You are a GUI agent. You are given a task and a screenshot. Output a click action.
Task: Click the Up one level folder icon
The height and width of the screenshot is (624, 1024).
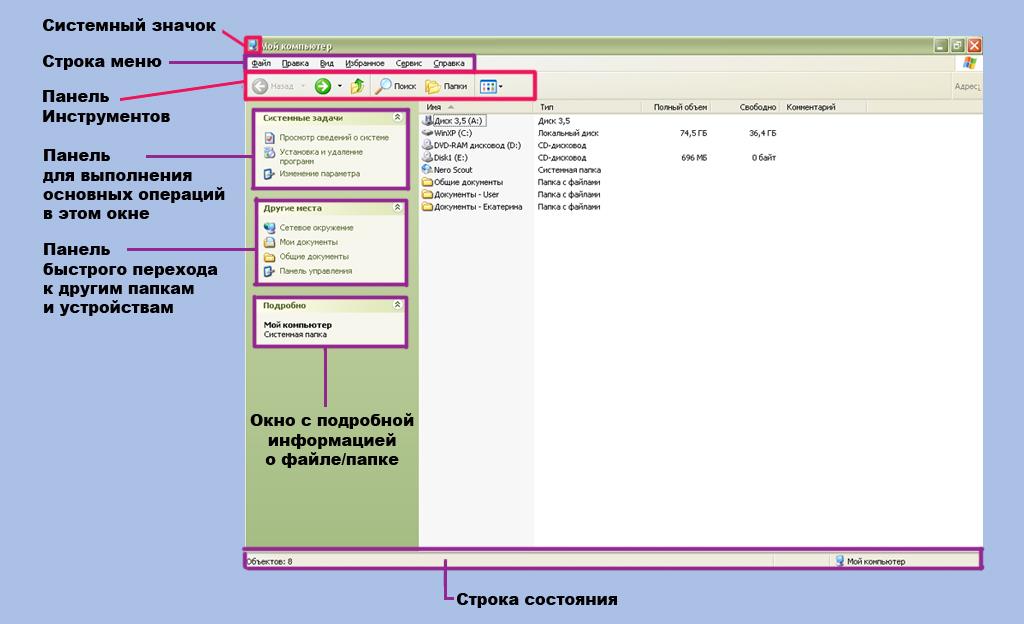coord(357,87)
